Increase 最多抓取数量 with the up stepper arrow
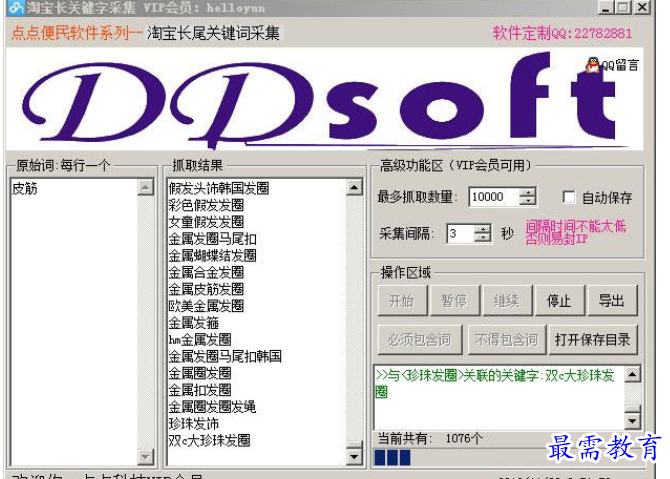670x479 pixels. [x=528, y=192]
